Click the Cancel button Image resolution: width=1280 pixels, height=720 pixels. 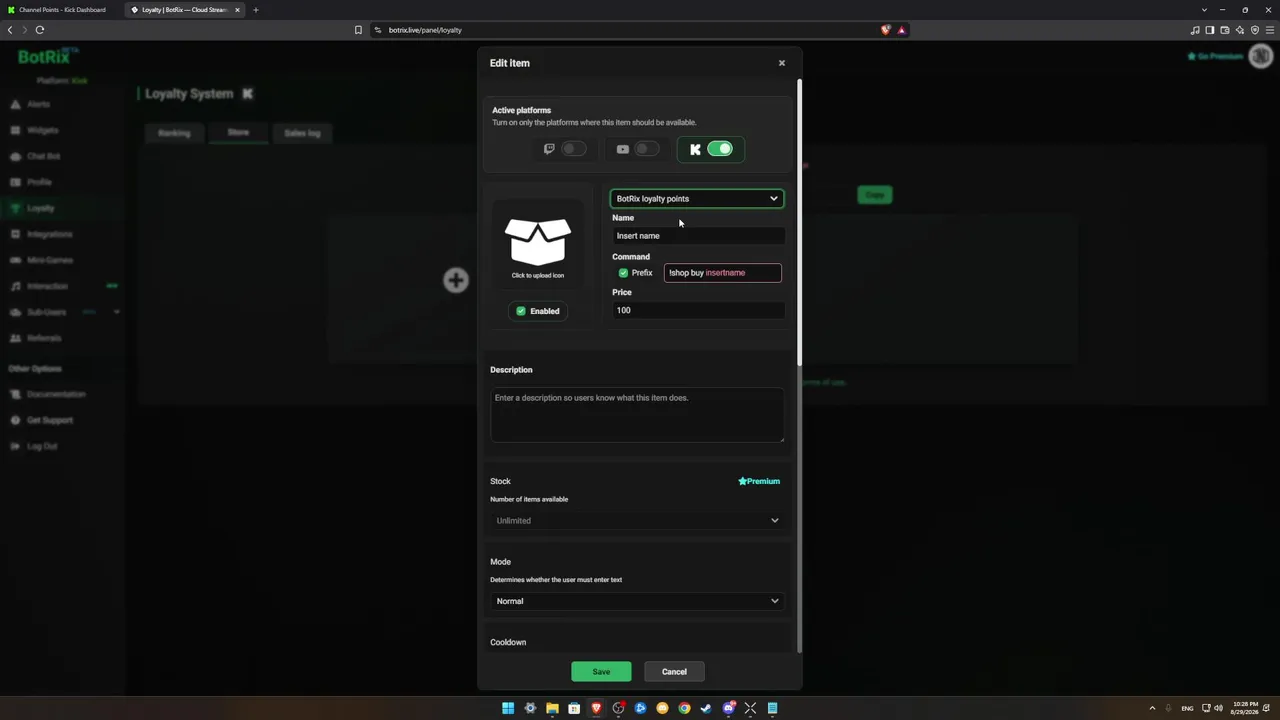(674, 672)
